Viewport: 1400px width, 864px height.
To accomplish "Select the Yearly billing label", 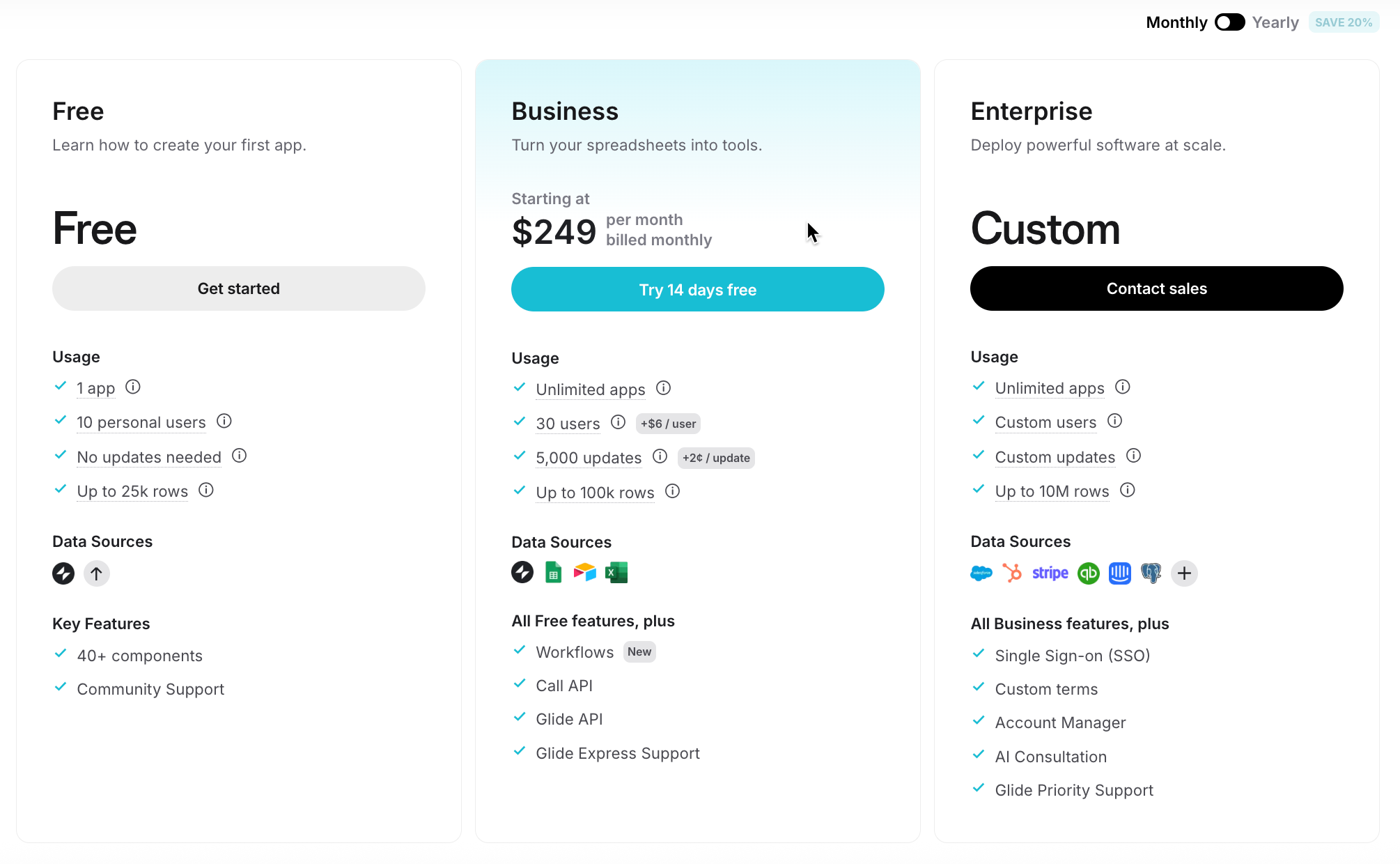I will [1275, 22].
